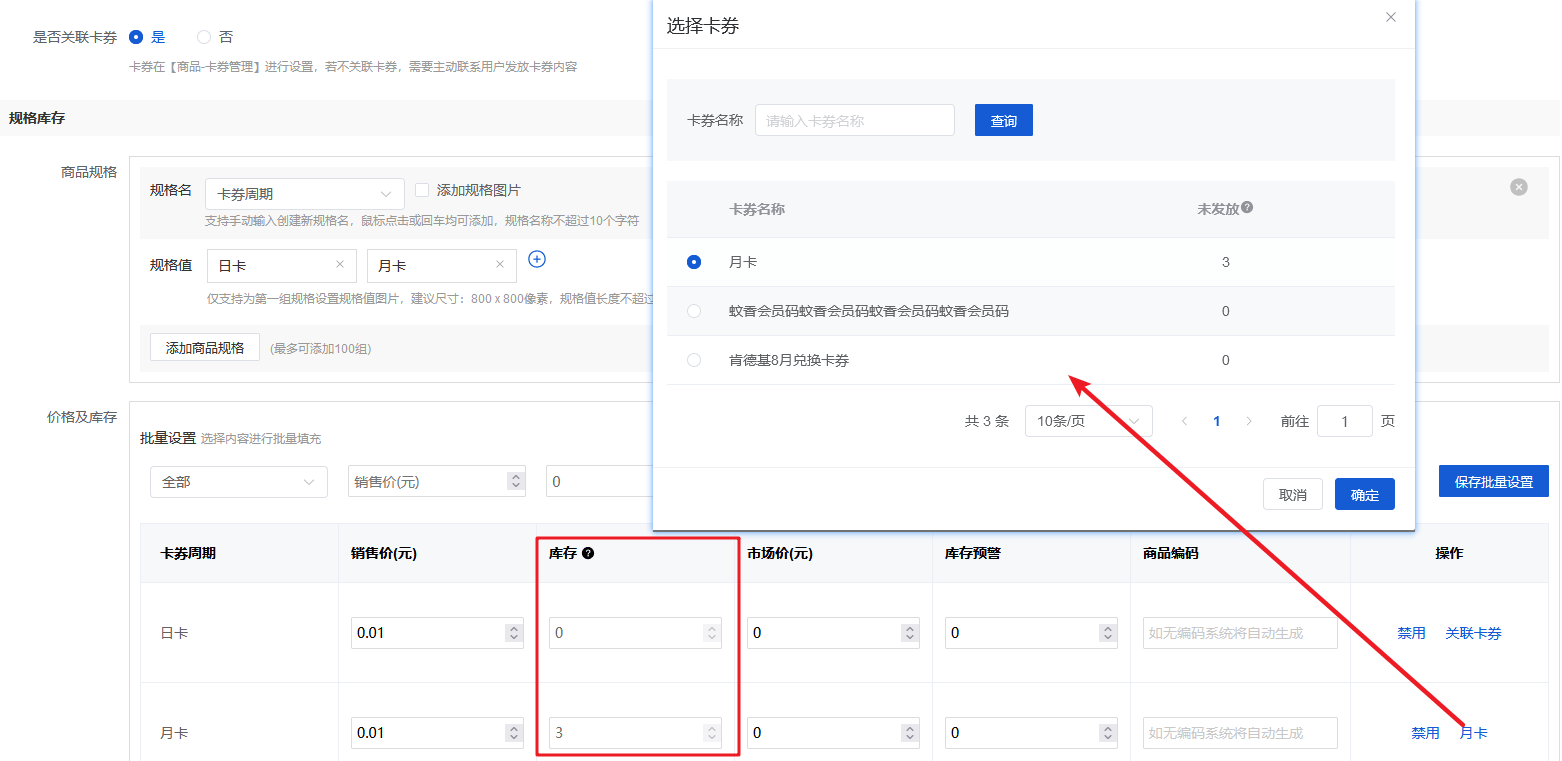Click 月卡 销售价 input 0.01
Screen dimensions: 1562x761
click(x=437, y=733)
